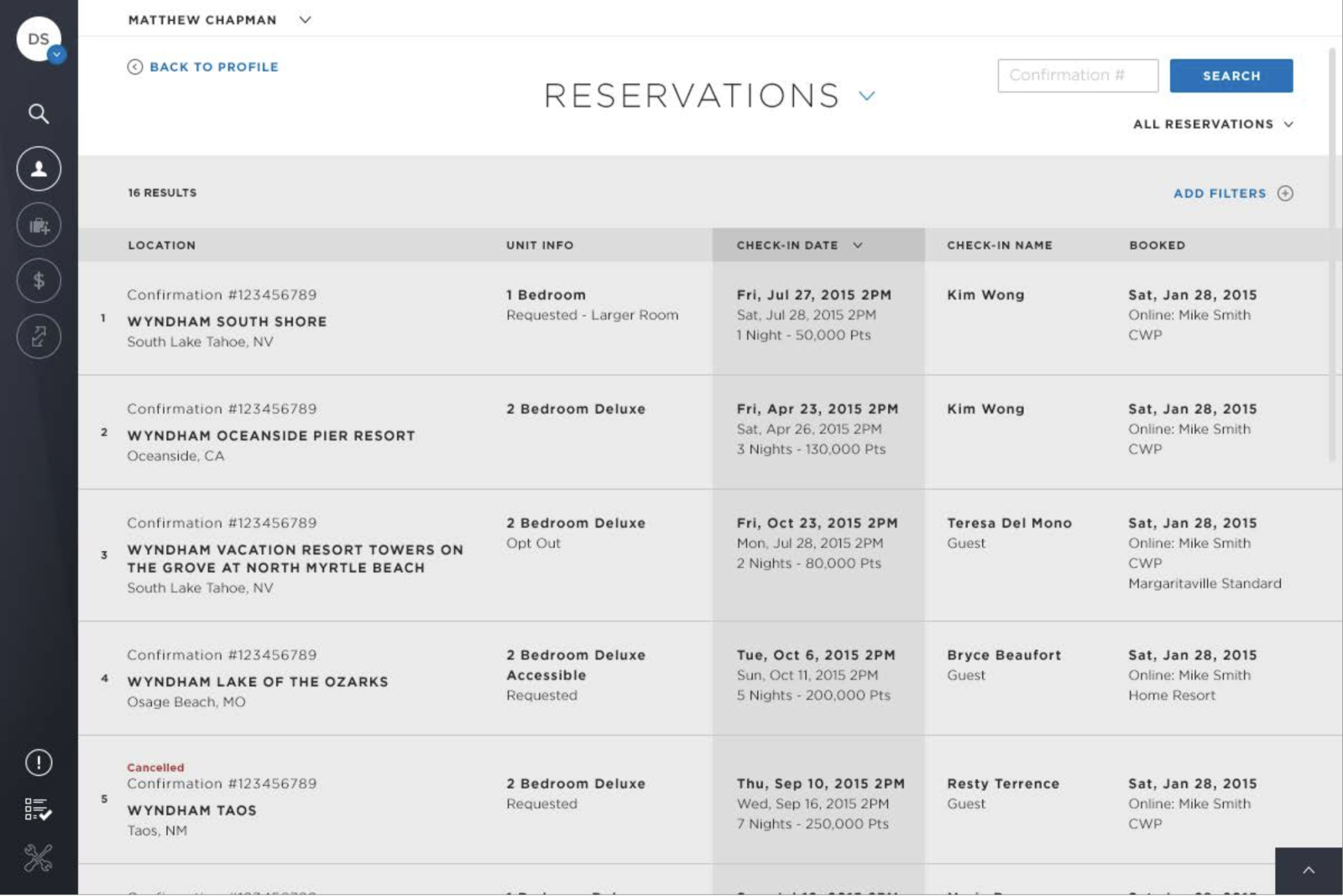
Task: Open tools via the wrench icon
Action: pyautogui.click(x=38, y=857)
